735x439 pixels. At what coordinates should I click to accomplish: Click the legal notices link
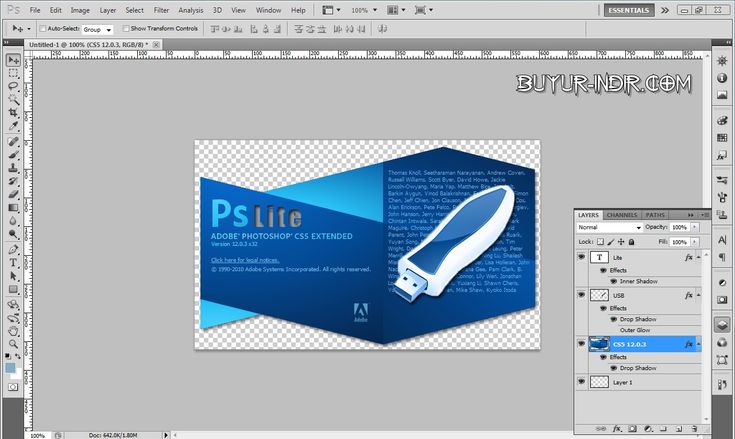245,260
